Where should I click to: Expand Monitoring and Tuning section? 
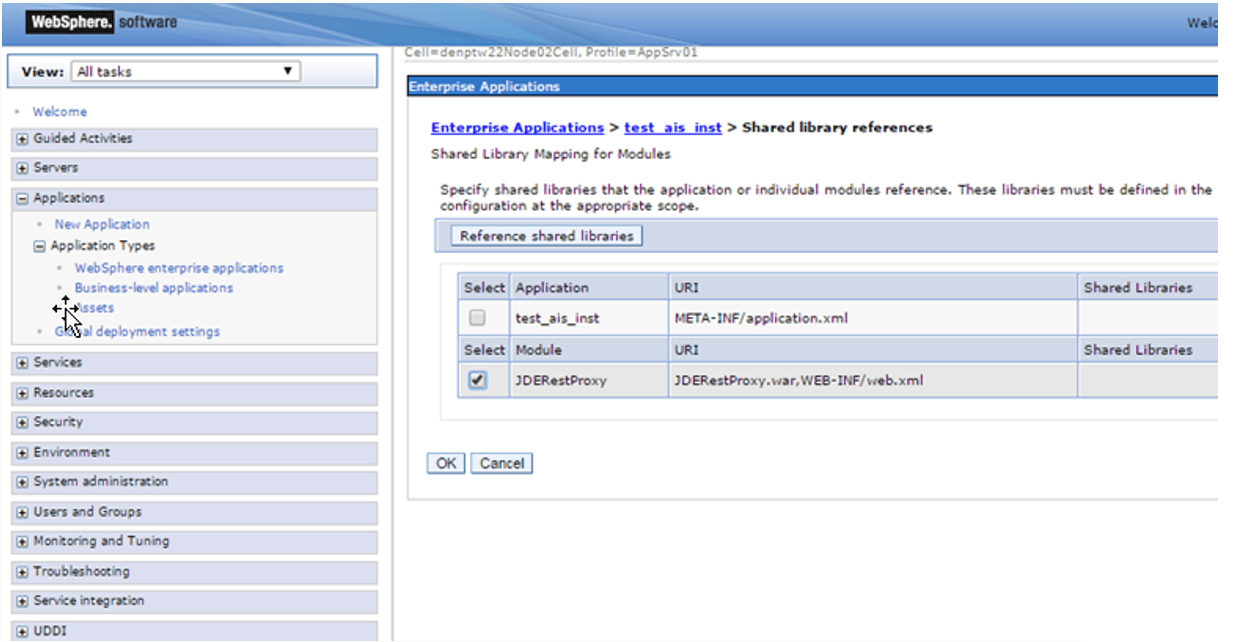coord(22,541)
